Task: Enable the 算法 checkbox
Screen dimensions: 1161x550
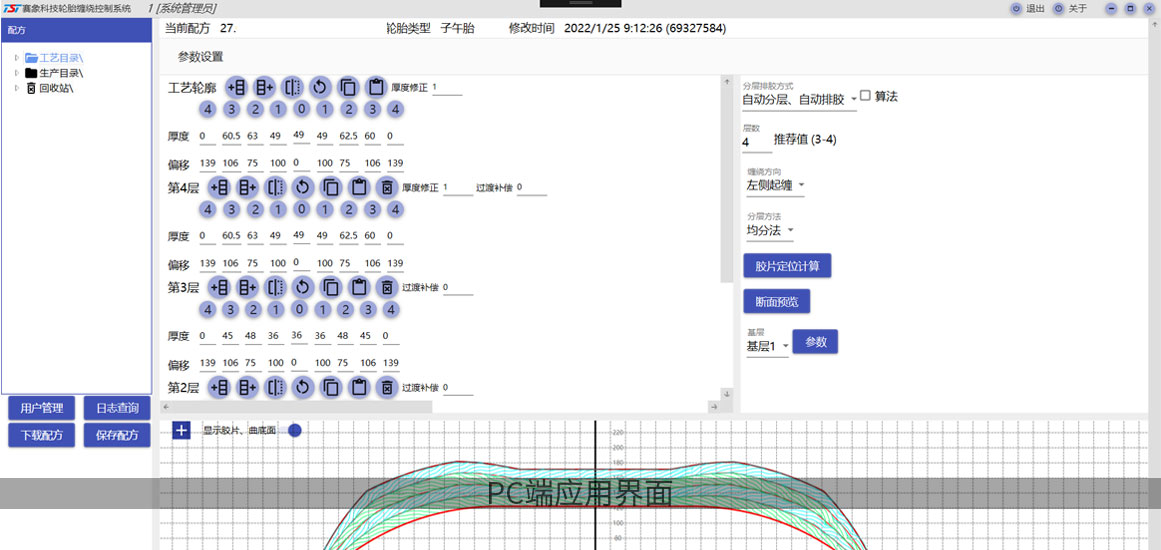Action: click(x=866, y=96)
